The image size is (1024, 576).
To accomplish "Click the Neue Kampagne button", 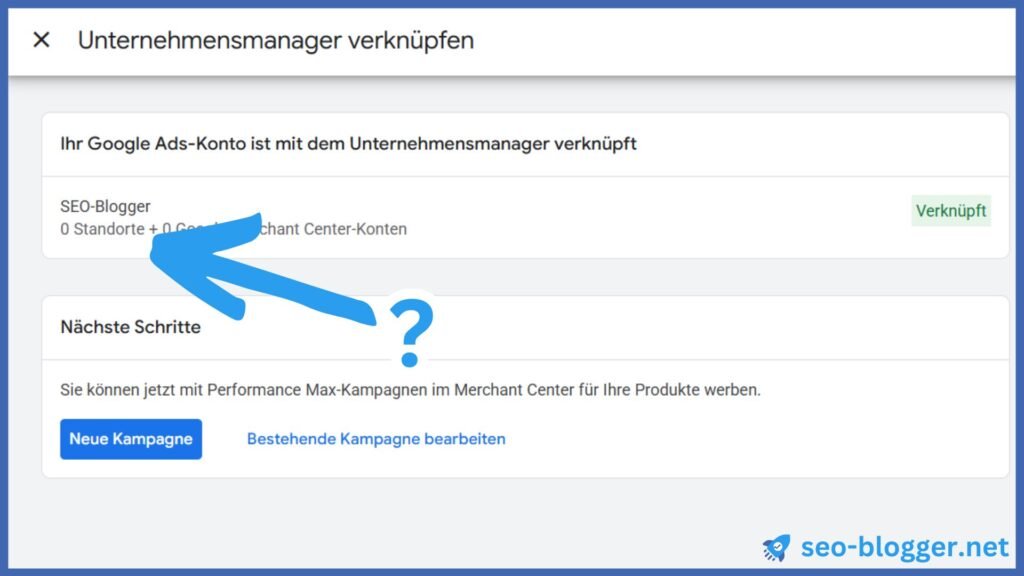I will pos(131,439).
